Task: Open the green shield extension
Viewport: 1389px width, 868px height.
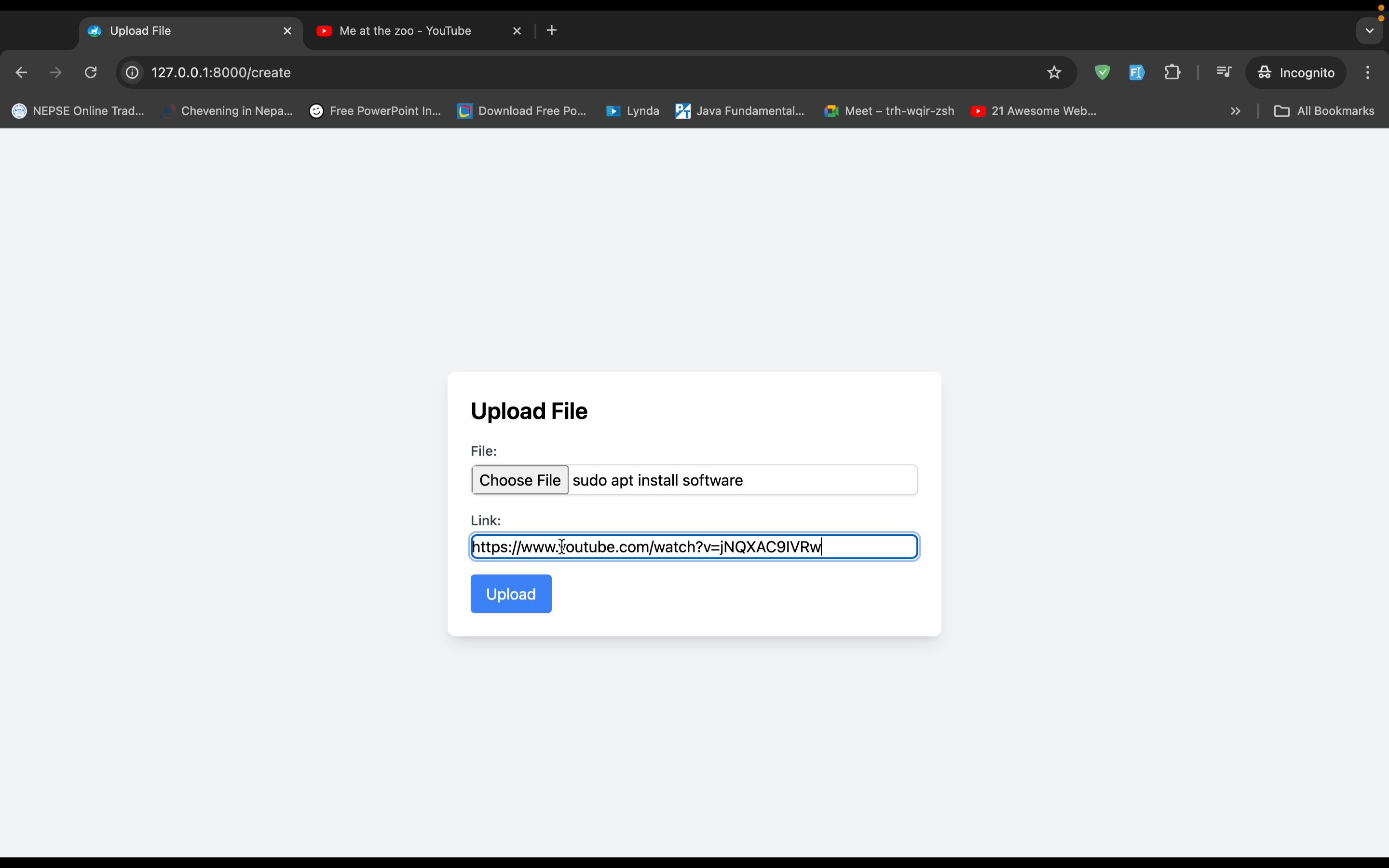Action: pyautogui.click(x=1103, y=72)
